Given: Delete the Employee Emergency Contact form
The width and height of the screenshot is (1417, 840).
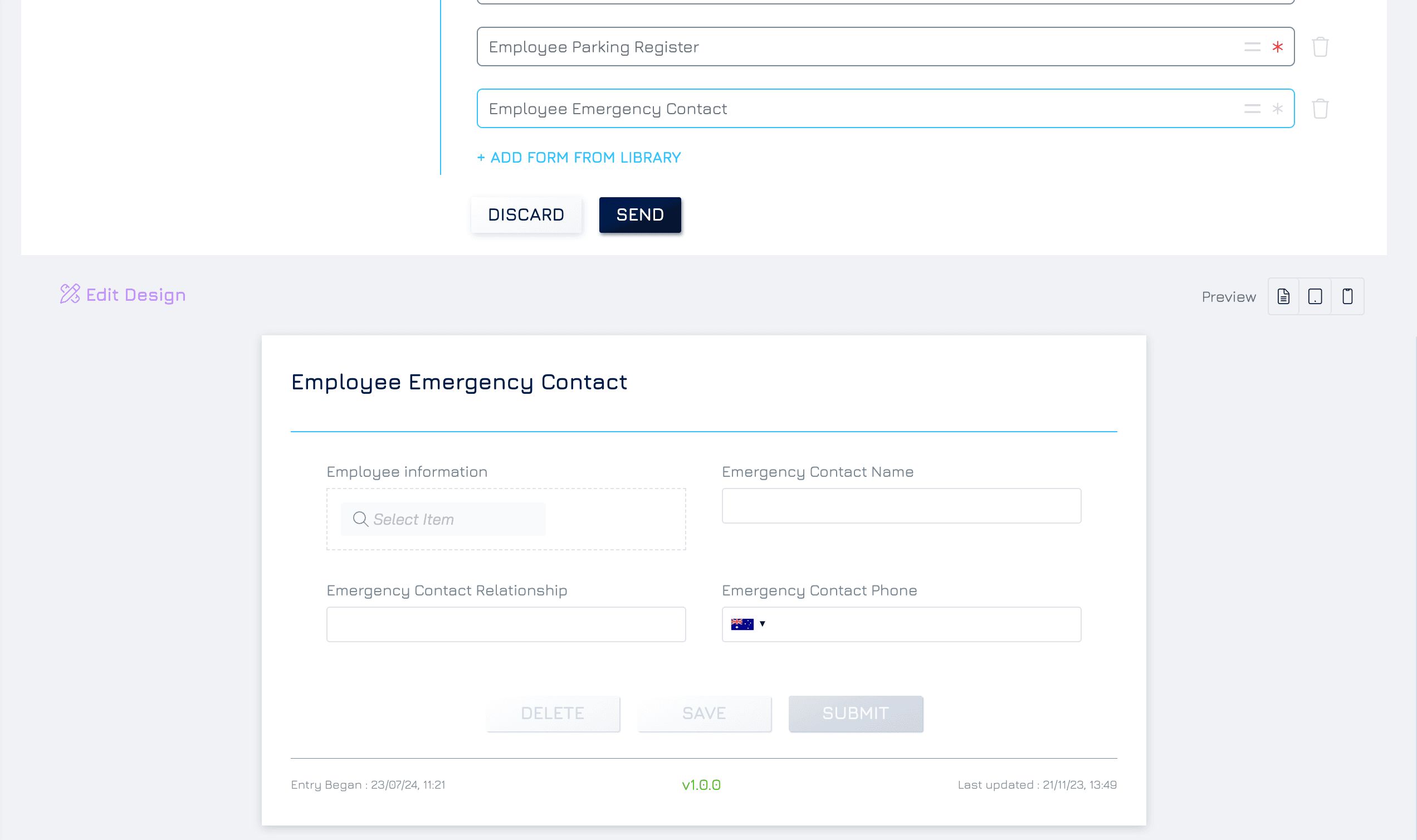Looking at the screenshot, I should pyautogui.click(x=1320, y=109).
